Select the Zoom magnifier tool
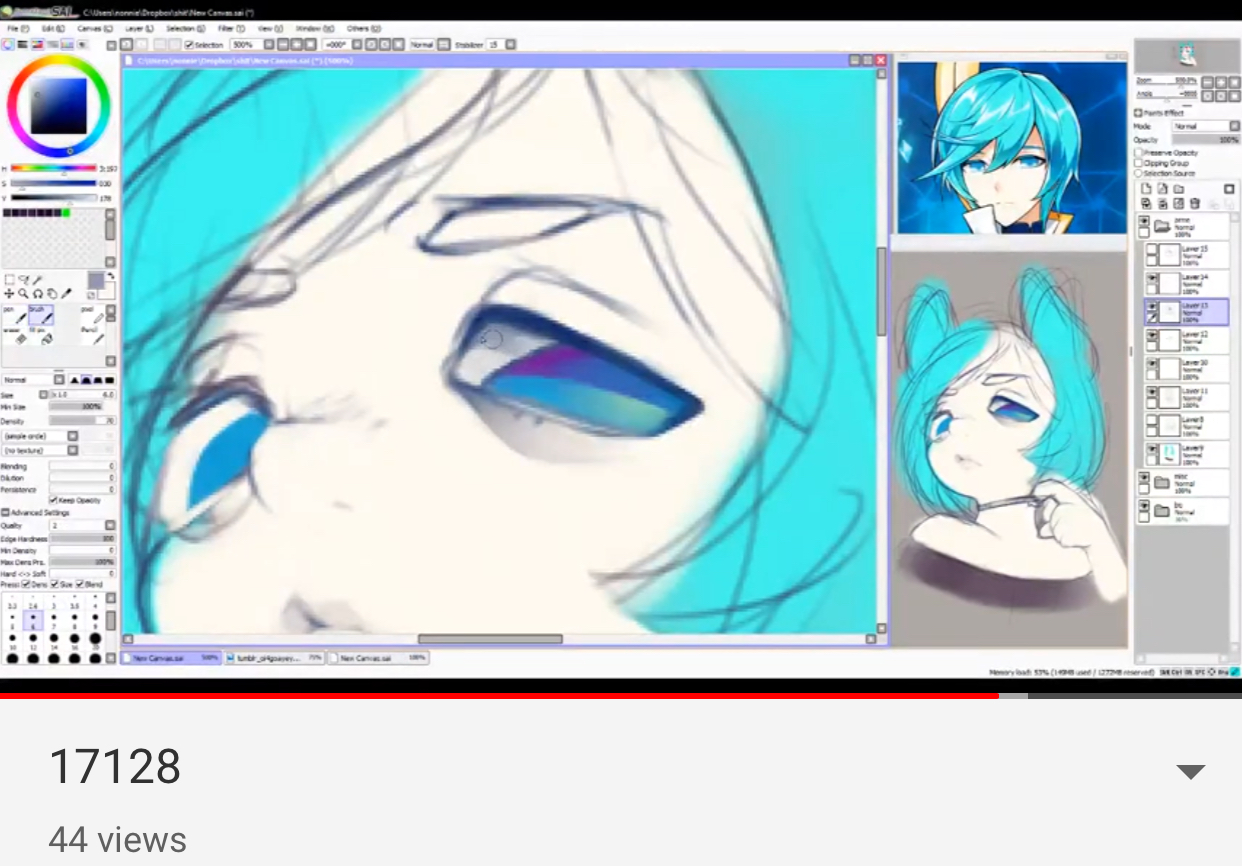1242x866 pixels. [23, 294]
